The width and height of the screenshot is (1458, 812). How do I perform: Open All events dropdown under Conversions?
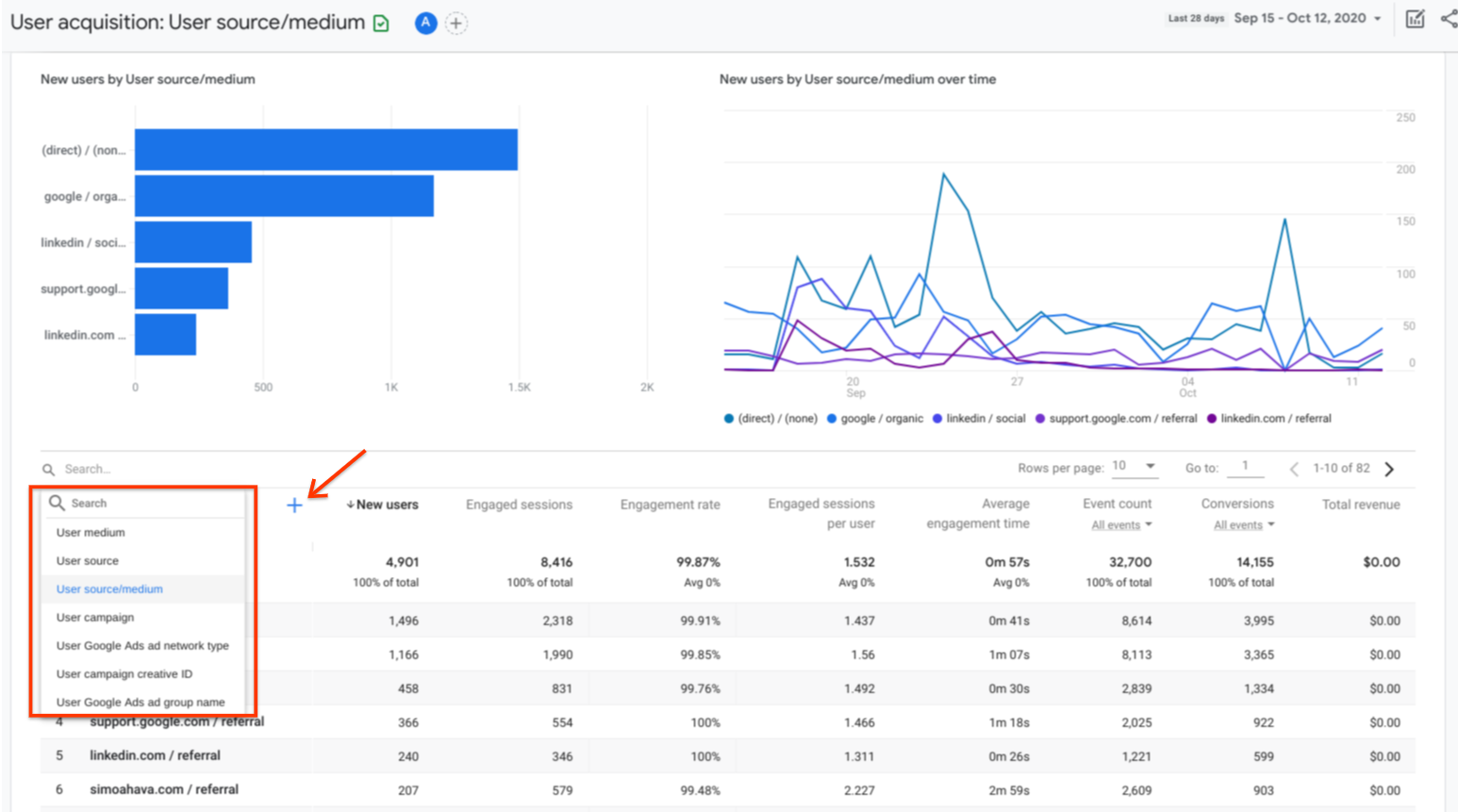point(1244,525)
